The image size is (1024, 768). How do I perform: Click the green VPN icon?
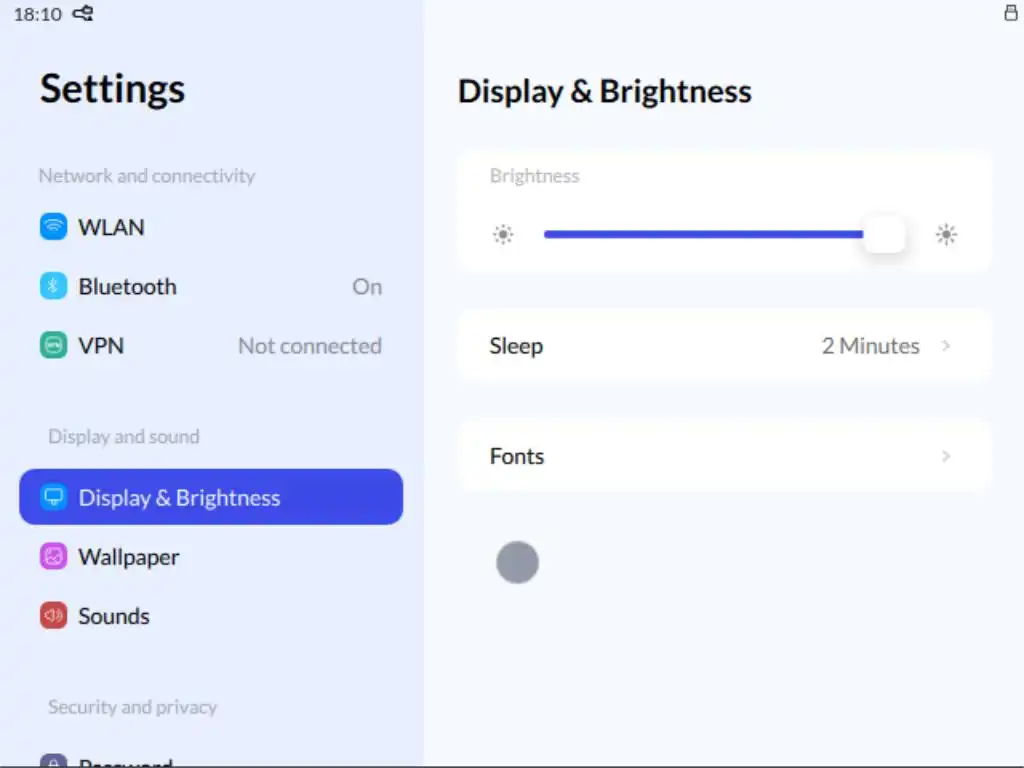point(53,346)
